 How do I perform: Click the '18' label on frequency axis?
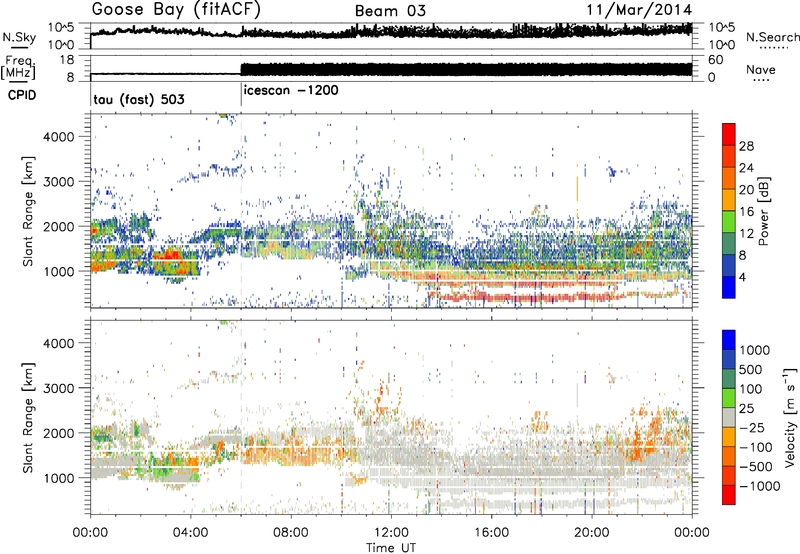click(x=66, y=60)
